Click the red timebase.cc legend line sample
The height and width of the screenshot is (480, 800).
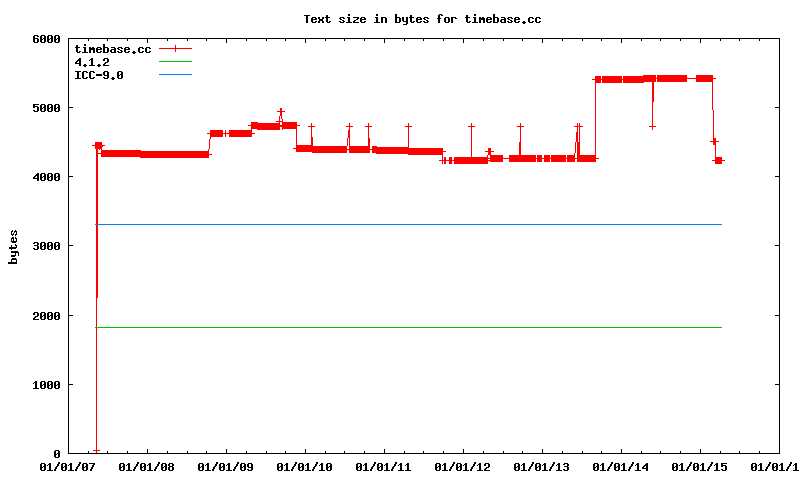click(x=174, y=48)
